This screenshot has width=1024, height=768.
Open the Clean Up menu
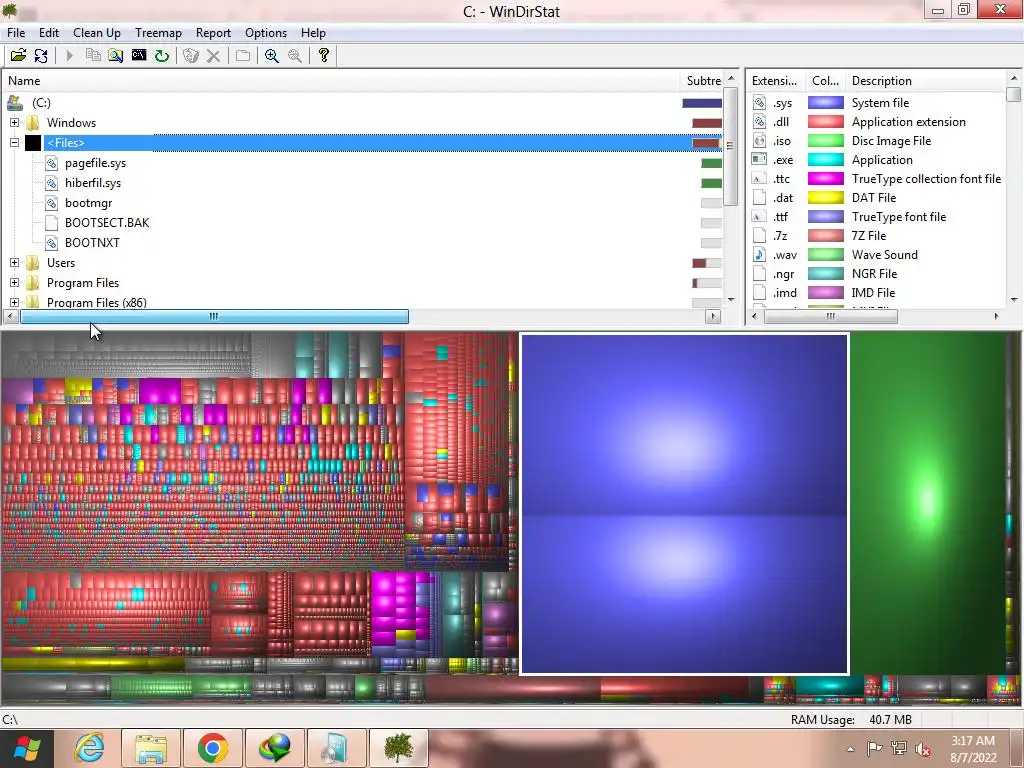point(97,33)
